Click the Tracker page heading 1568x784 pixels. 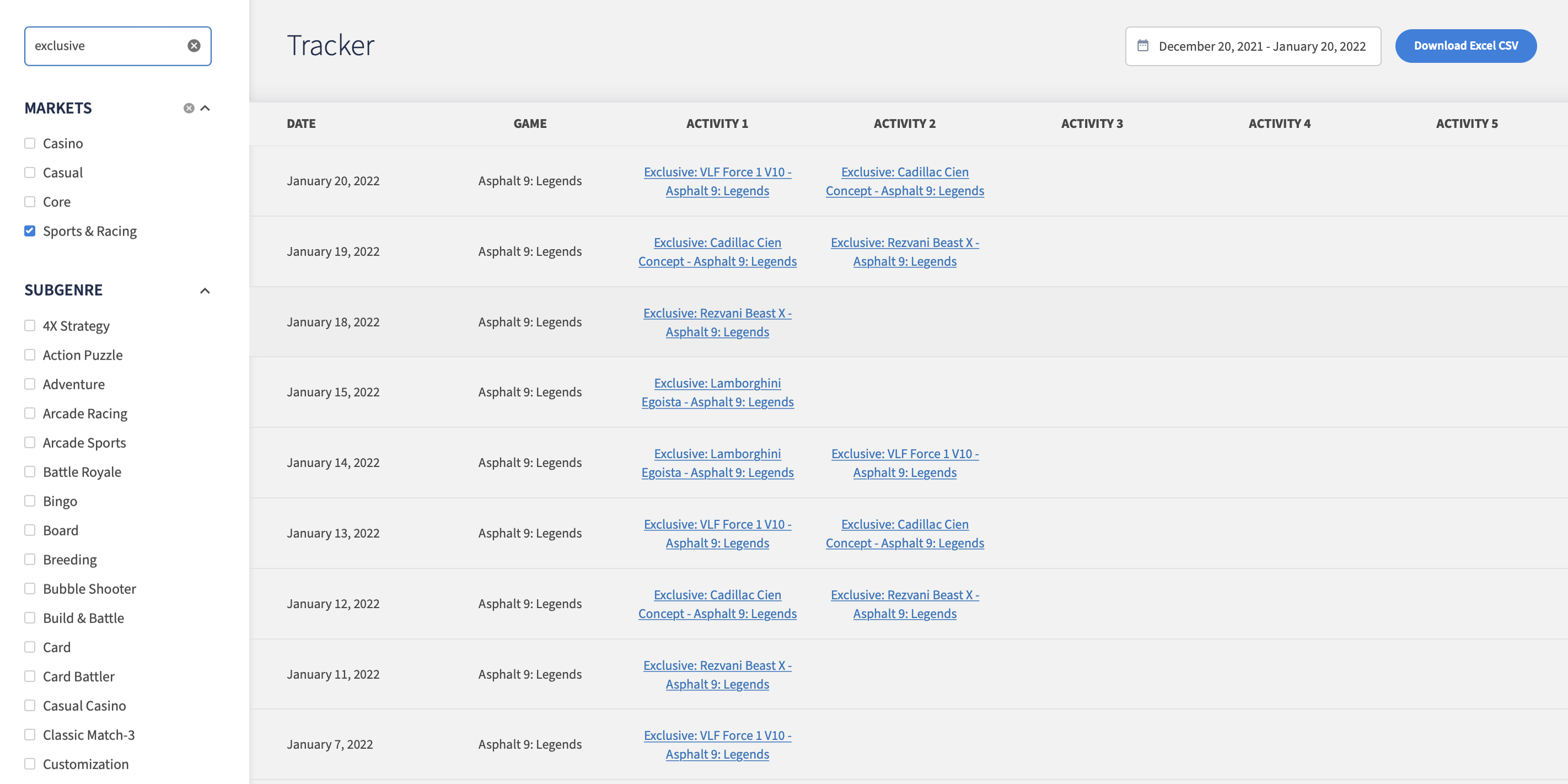(x=330, y=46)
